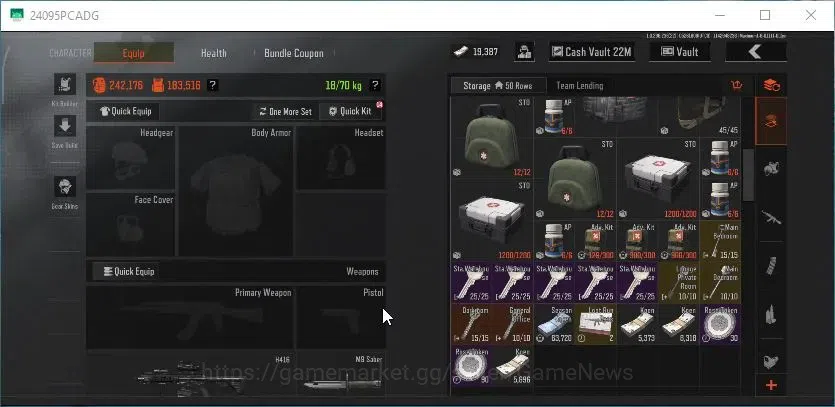Click the 18/70 kg weight readout
Image resolution: width=835 pixels, height=407 pixels.
tap(343, 85)
